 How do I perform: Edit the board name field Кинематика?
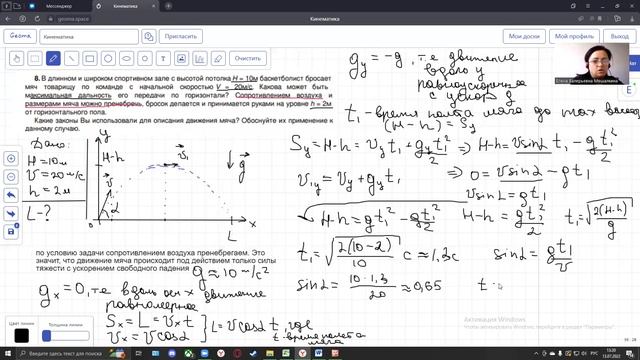click(89, 36)
